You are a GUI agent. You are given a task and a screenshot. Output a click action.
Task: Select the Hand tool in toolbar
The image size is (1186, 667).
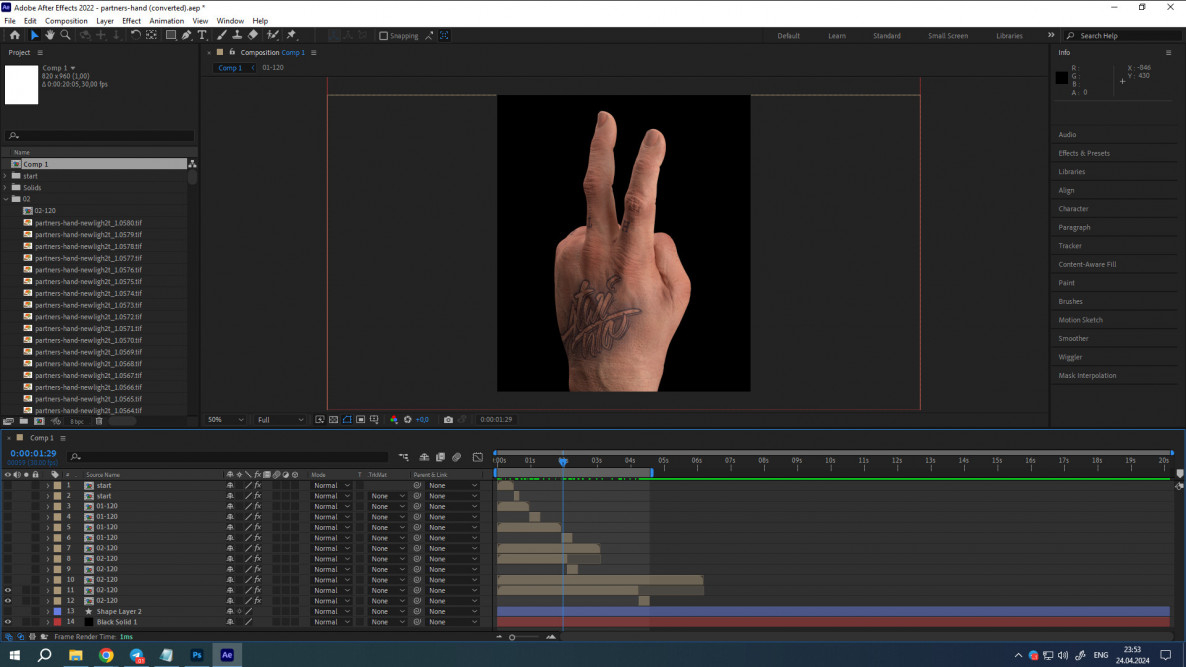(x=50, y=35)
